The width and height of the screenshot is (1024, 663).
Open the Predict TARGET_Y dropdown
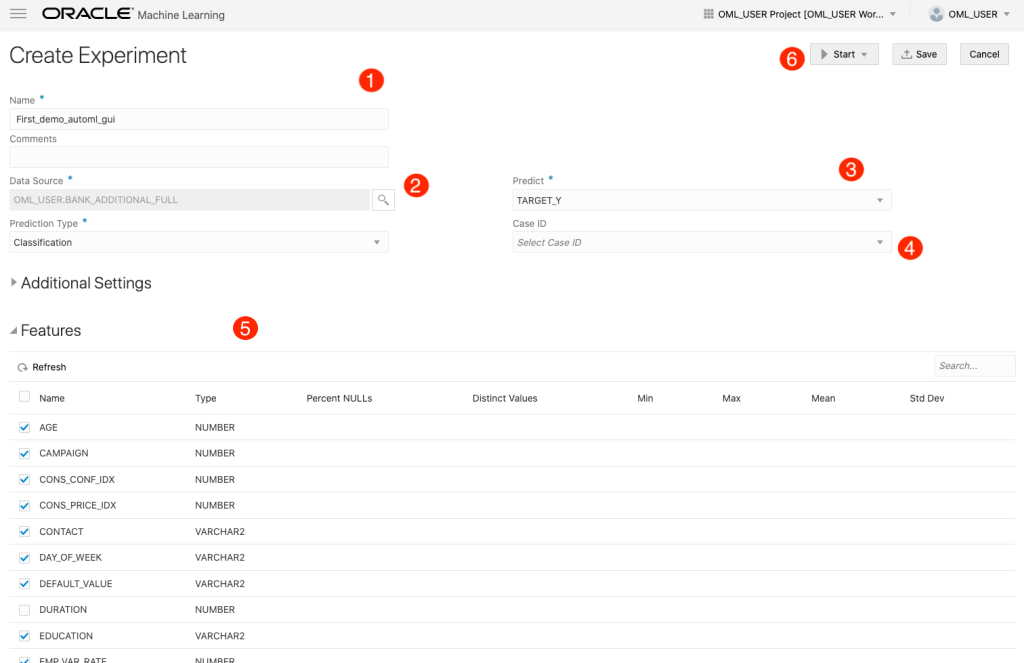coord(701,200)
